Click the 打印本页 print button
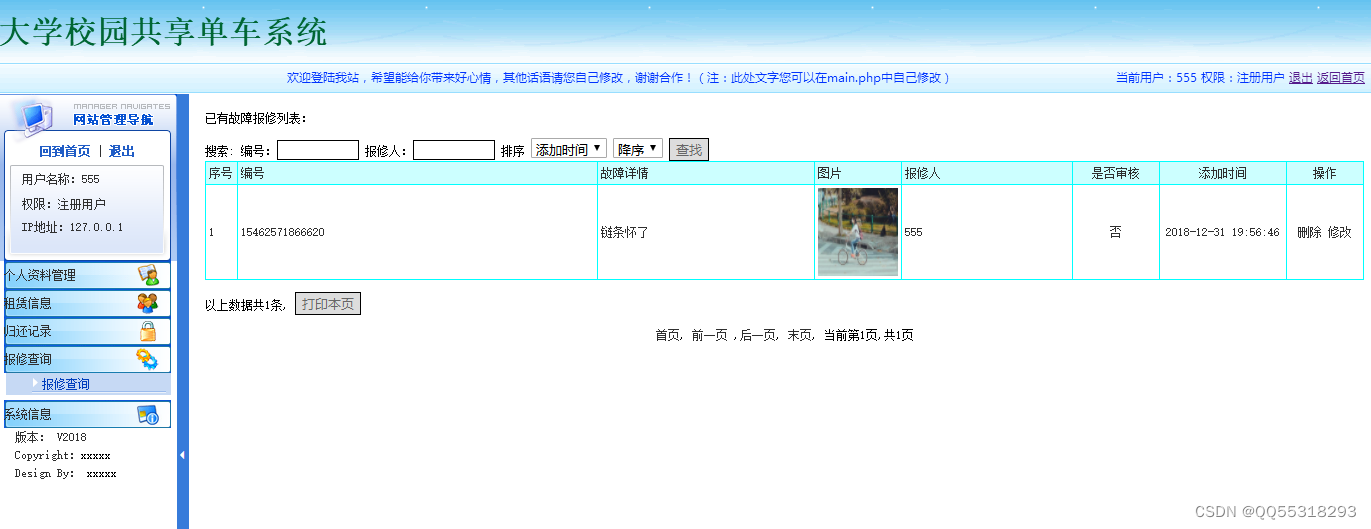 tap(328, 304)
